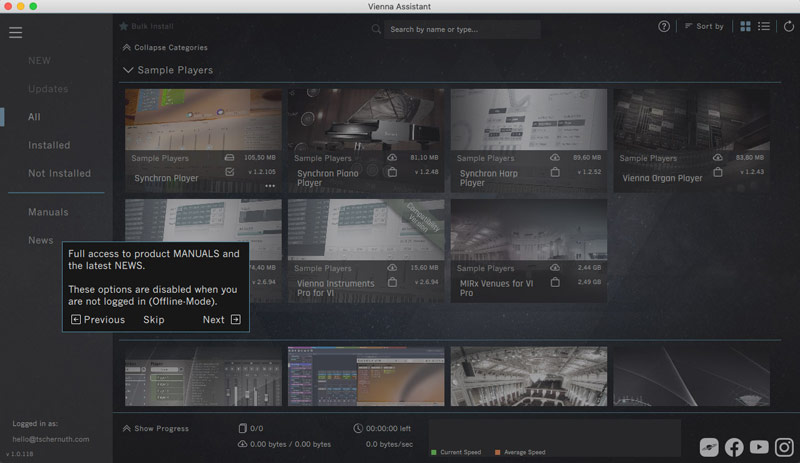Click download cloud icon on Synchron Piano Player
The width and height of the screenshot is (800, 463).
point(392,158)
